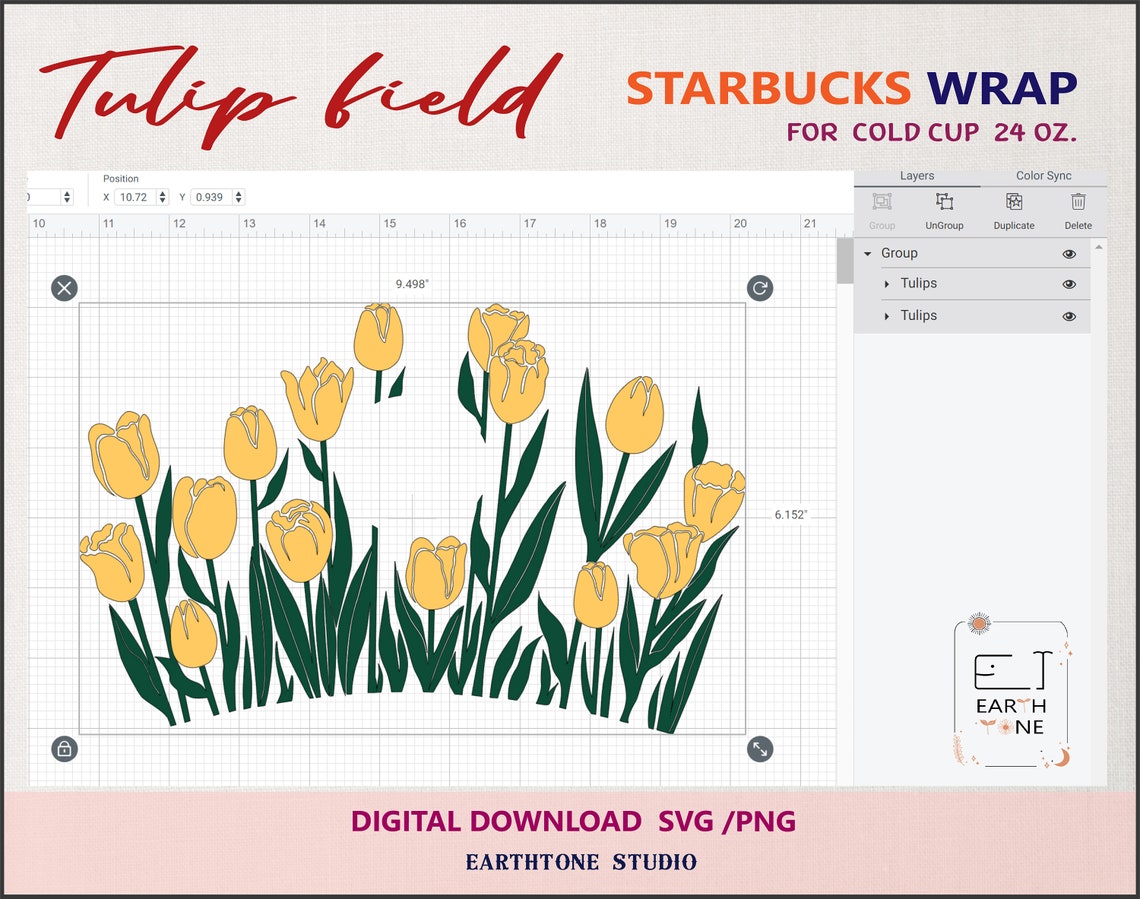The height and width of the screenshot is (899, 1140).
Task: Toggle visibility of the first Tulips layer
Action: click(1068, 284)
